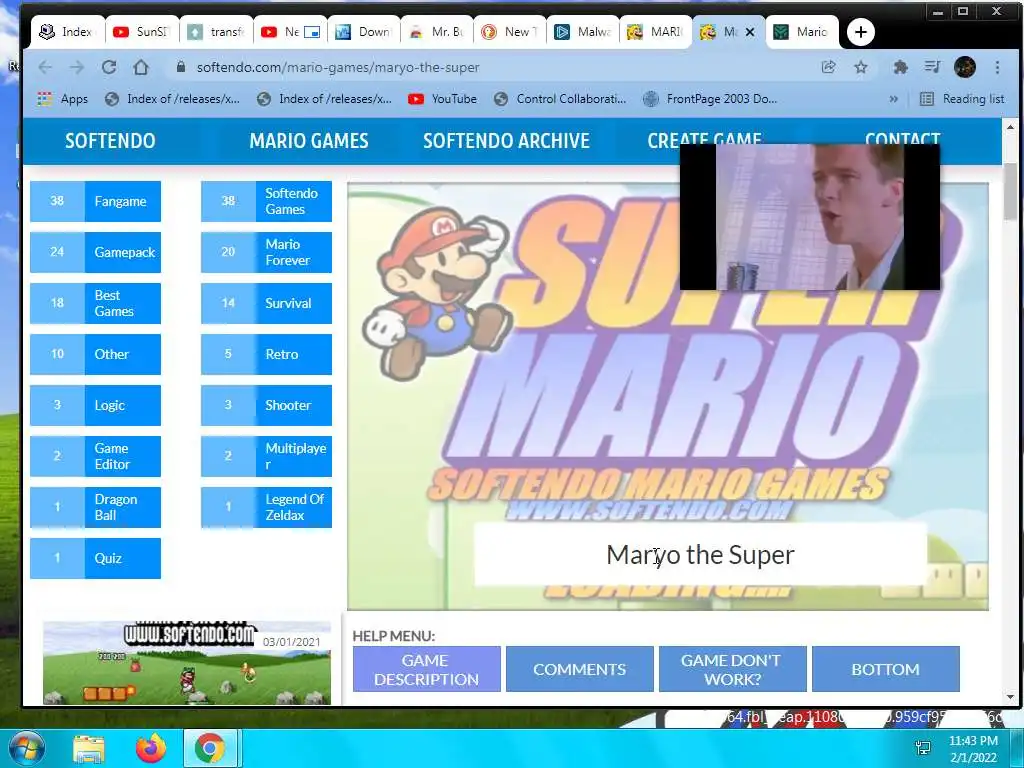The image size is (1024, 768).
Task: Select the Legend Of Zeldax category
Action: pos(266,507)
